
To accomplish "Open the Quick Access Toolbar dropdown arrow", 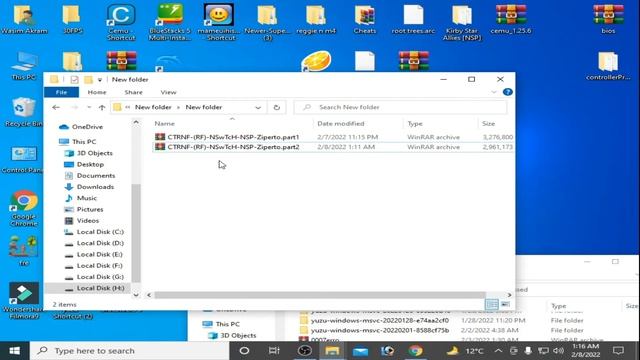I will [x=100, y=80].
